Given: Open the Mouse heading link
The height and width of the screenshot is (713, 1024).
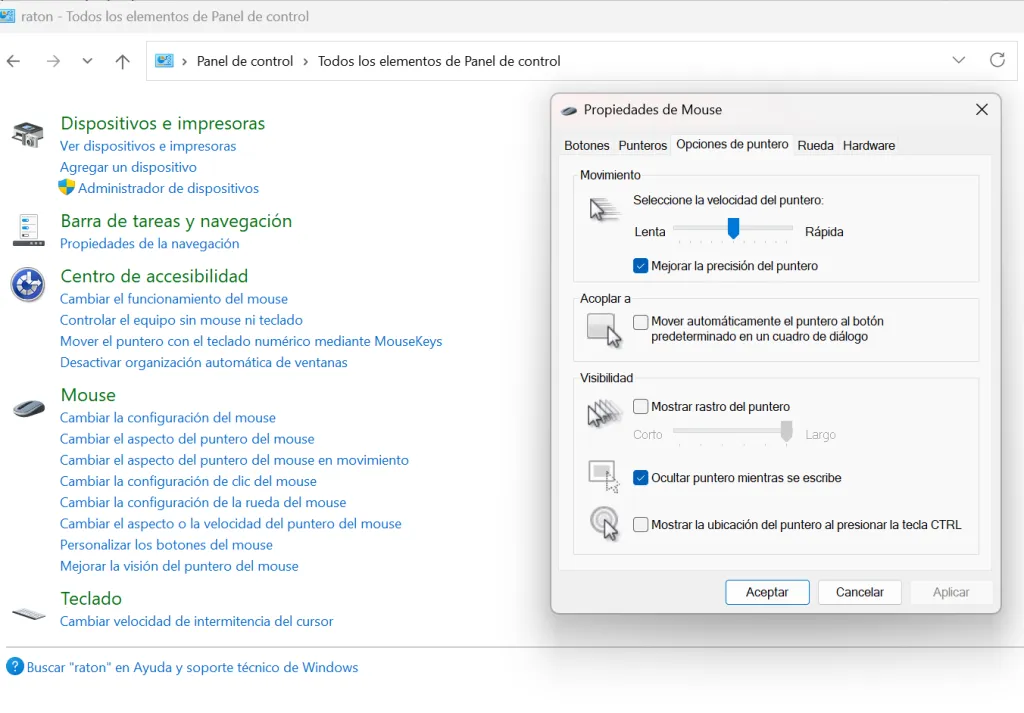Looking at the screenshot, I should click(88, 395).
